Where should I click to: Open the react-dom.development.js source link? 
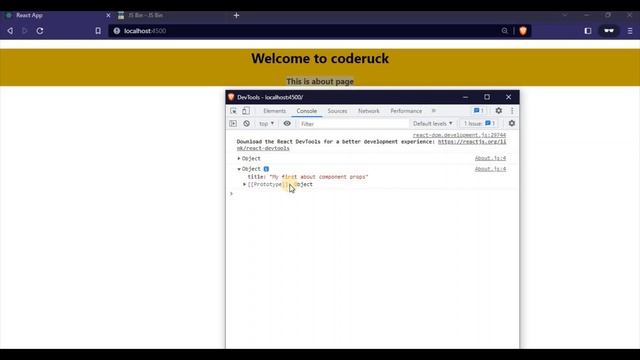459,135
